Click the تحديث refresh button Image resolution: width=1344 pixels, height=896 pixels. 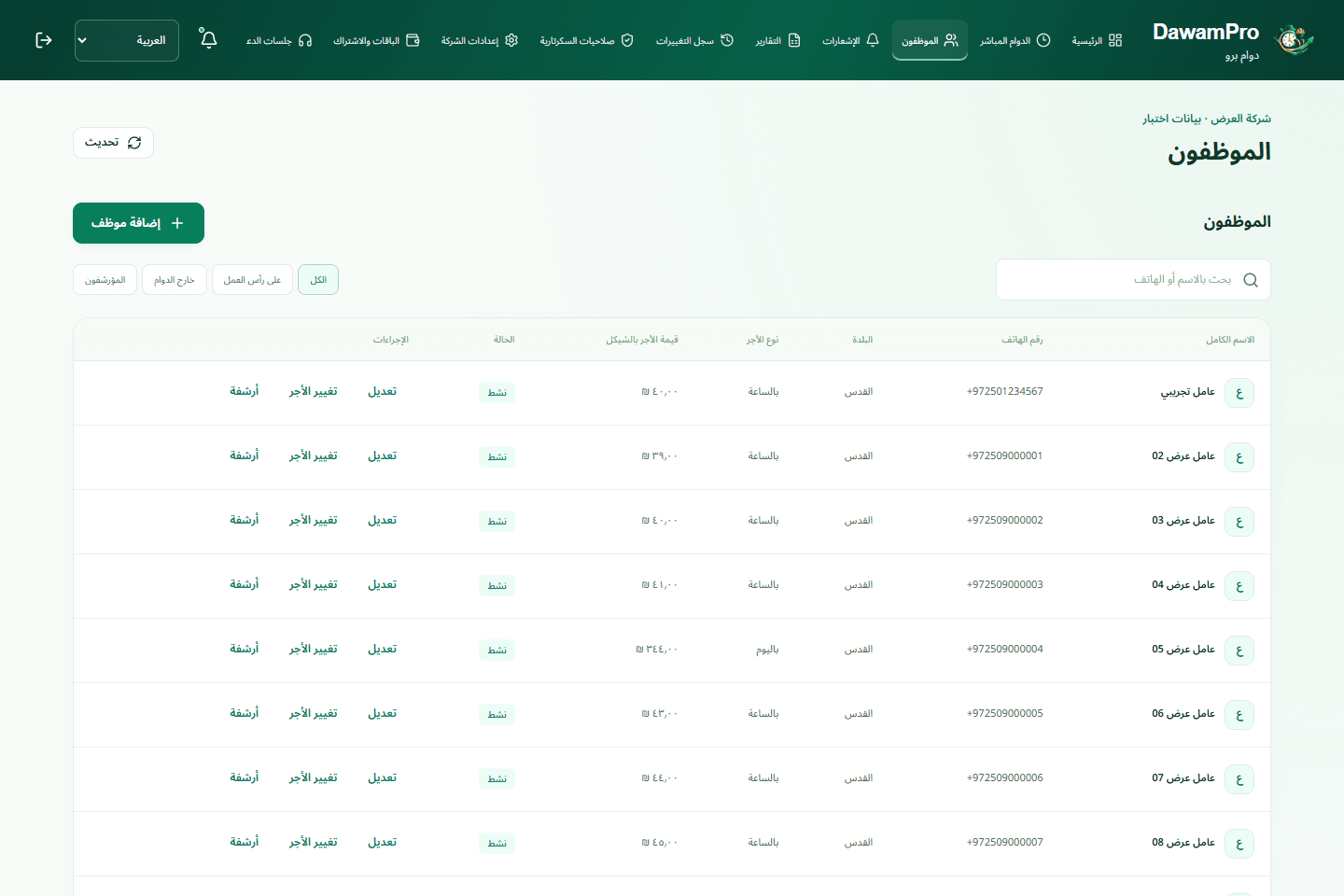point(113,143)
